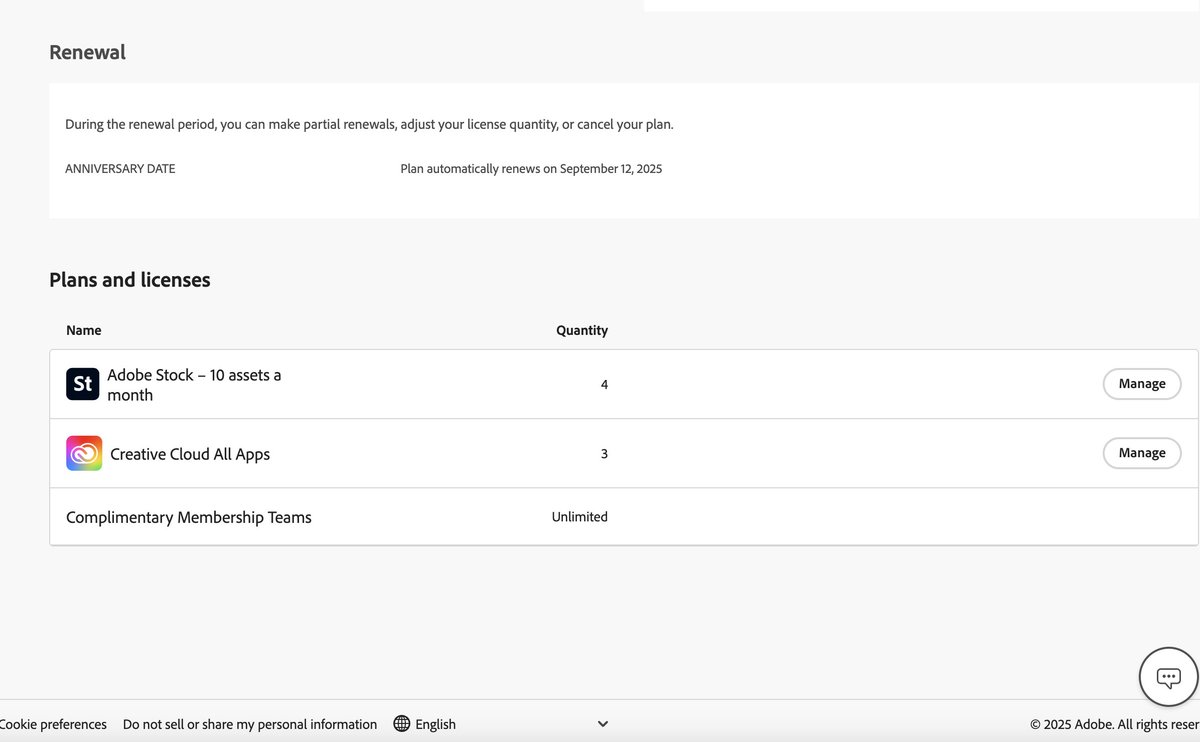Select the Adobe Stock – 10 assets a month name
Image resolution: width=1200 pixels, height=742 pixels.
click(194, 385)
